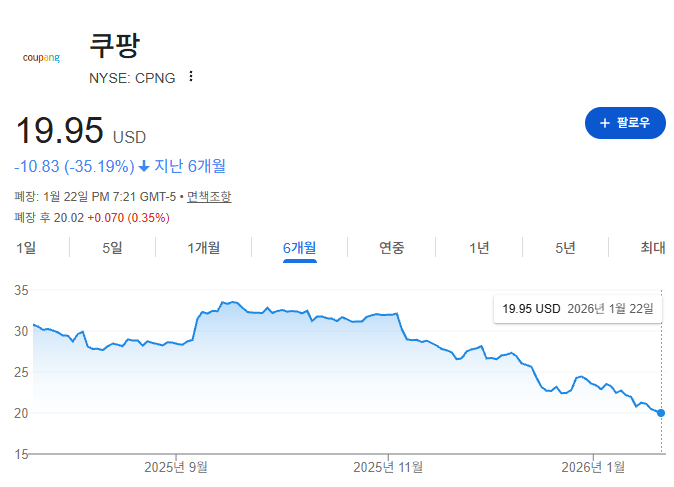This screenshot has width=674, height=487.
Task: Switch to the 연중 year-to-date tab
Action: pyautogui.click(x=392, y=248)
